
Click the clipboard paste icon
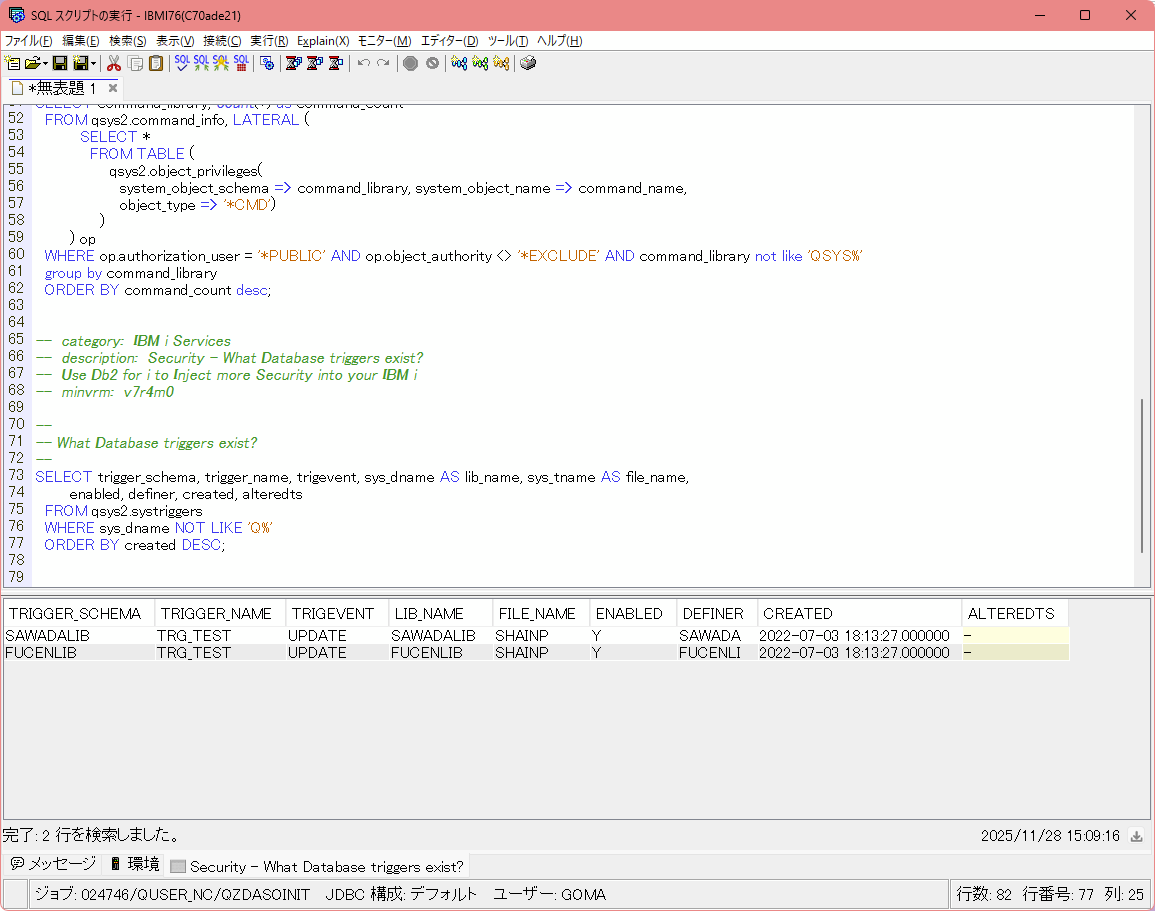pyautogui.click(x=156, y=63)
